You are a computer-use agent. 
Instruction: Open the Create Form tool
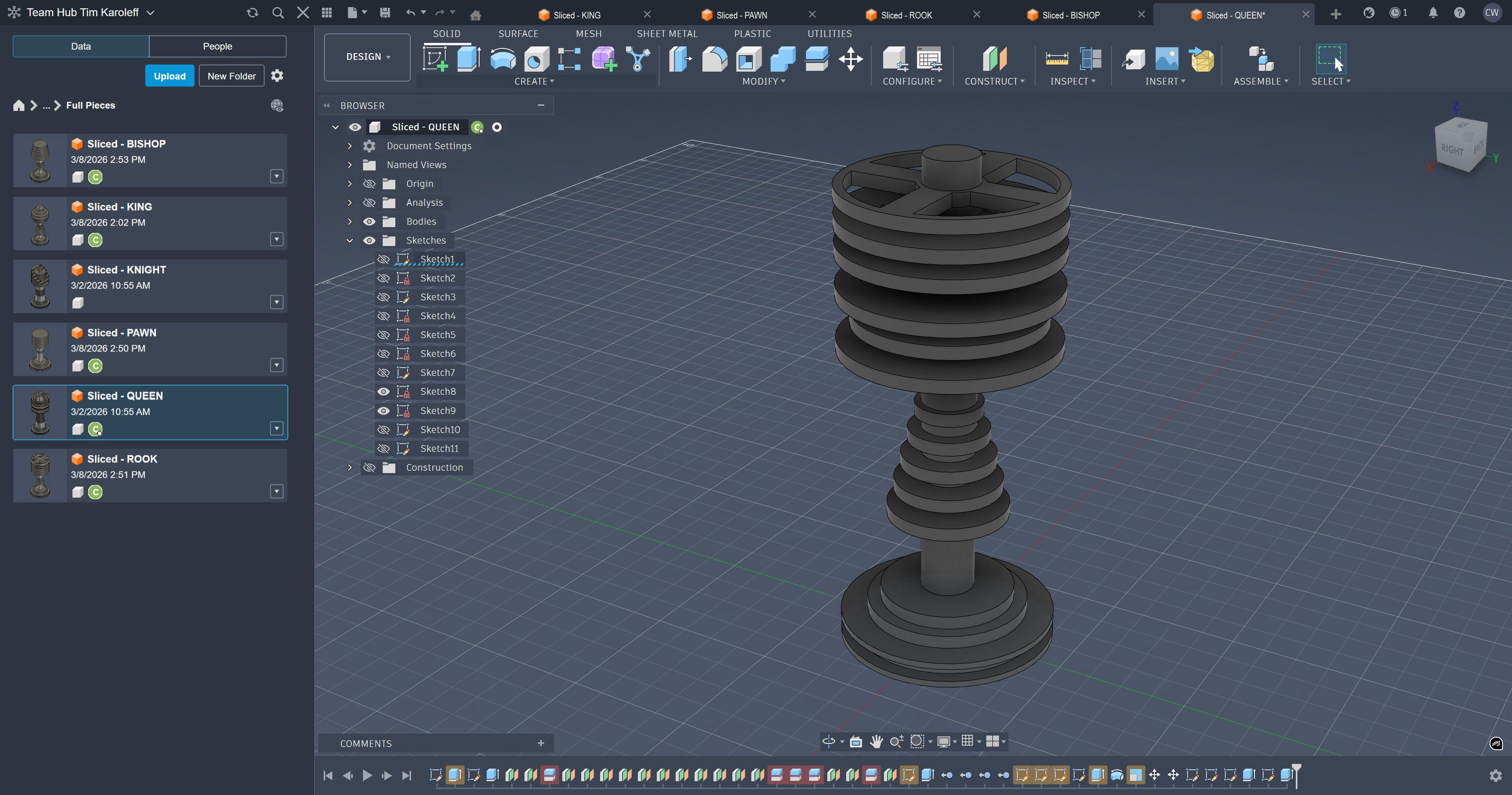pyautogui.click(x=604, y=59)
